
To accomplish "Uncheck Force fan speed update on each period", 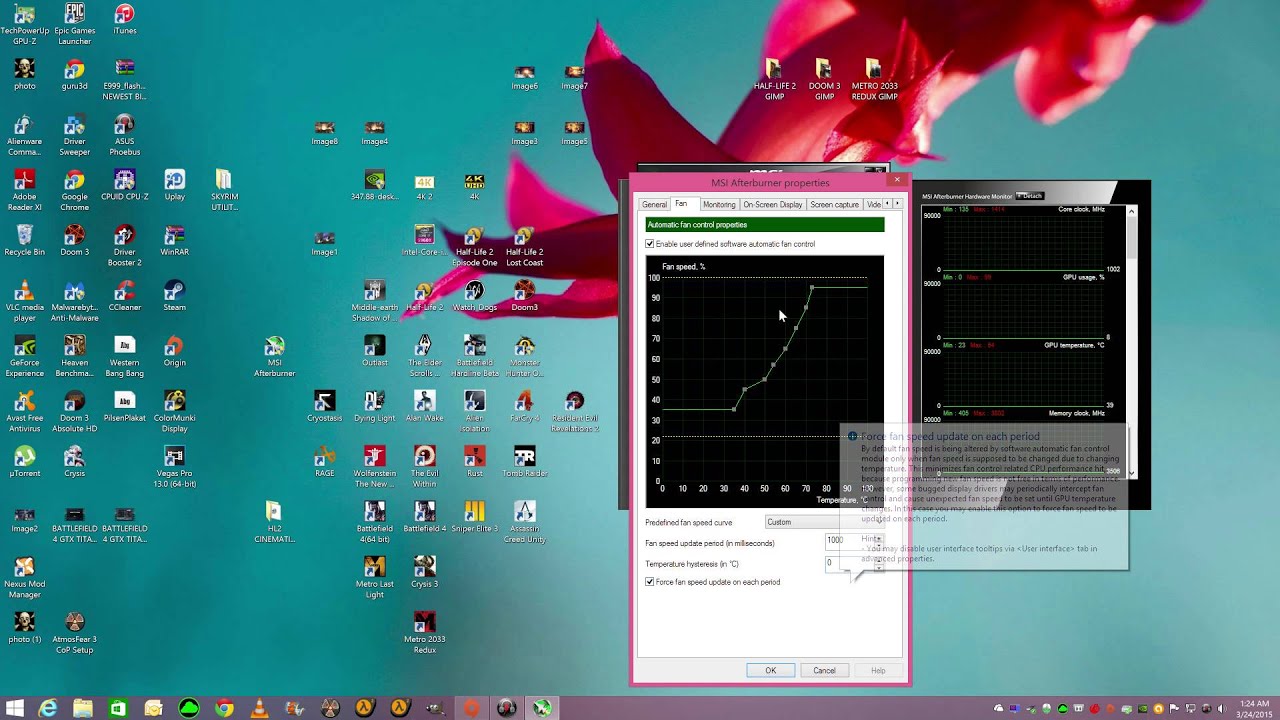I will pos(650,582).
